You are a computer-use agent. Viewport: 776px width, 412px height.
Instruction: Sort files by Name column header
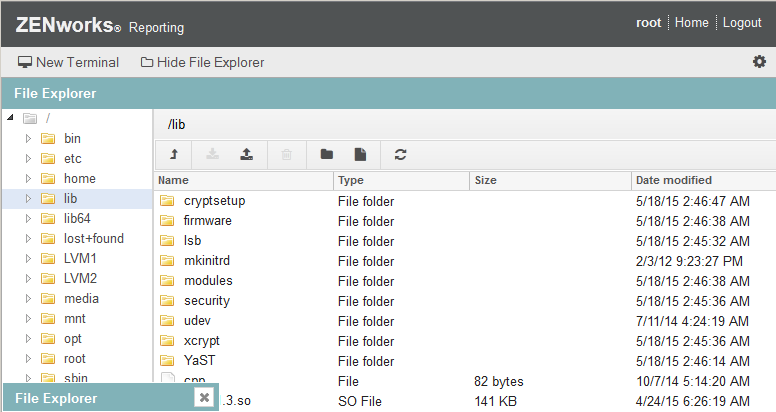[174, 180]
